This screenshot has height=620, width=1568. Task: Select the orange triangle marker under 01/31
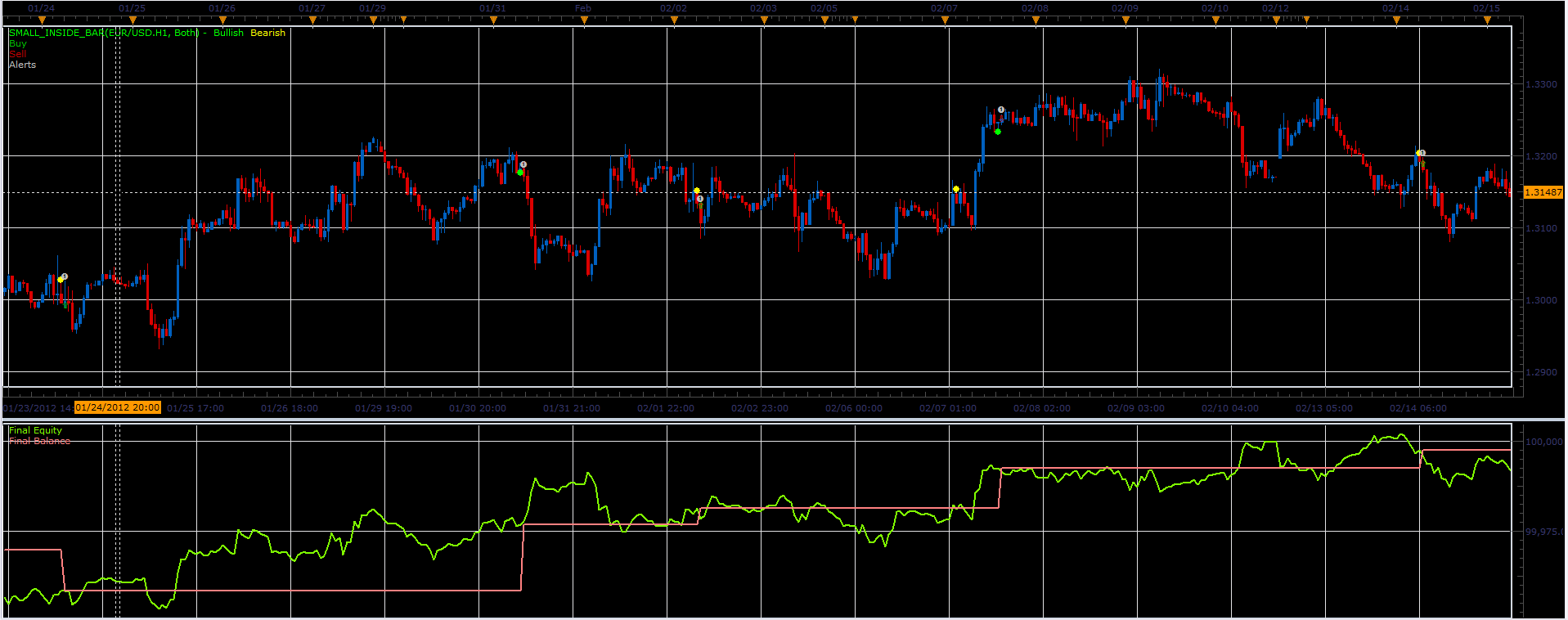click(493, 20)
